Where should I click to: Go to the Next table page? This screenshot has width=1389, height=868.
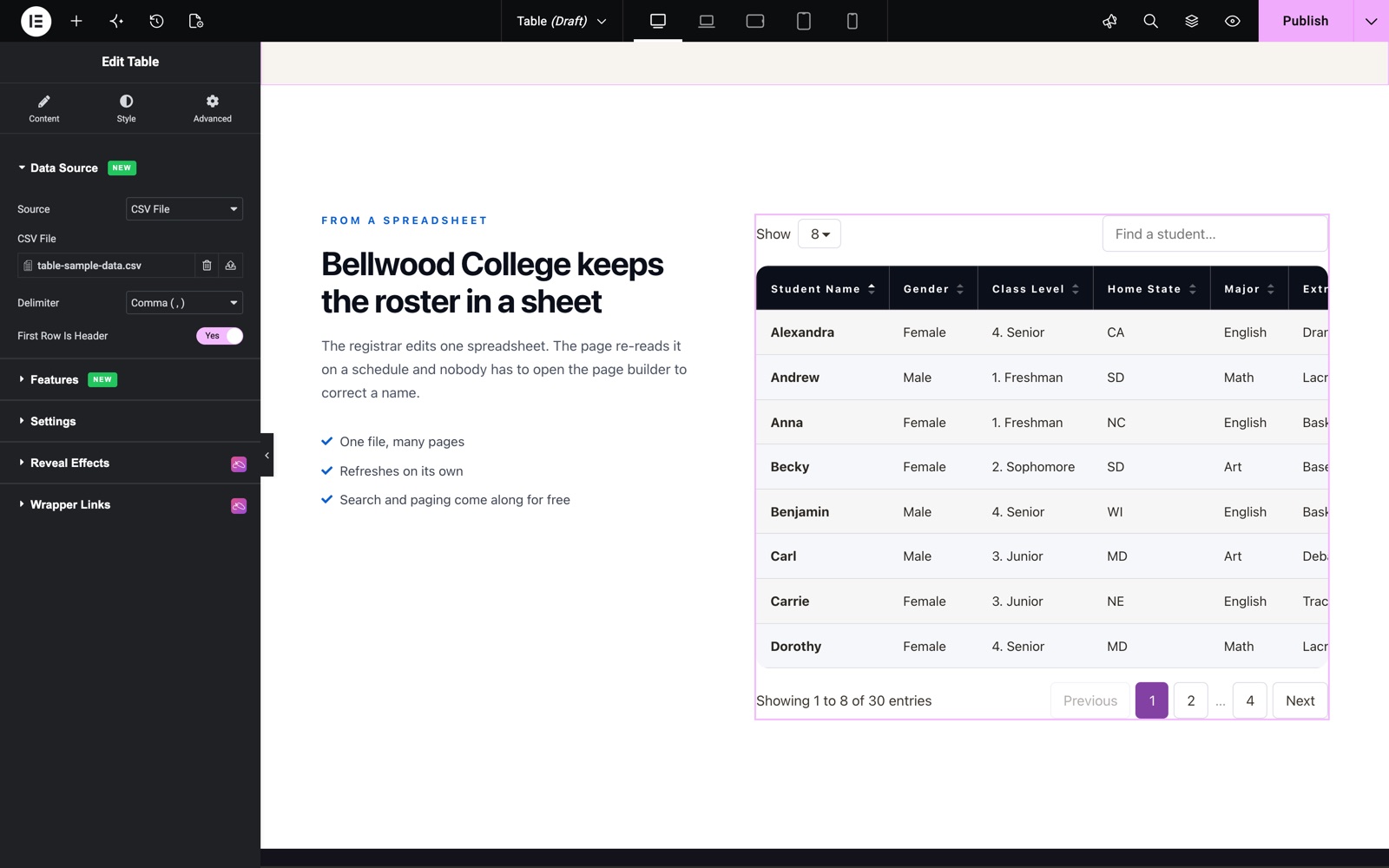click(1300, 700)
